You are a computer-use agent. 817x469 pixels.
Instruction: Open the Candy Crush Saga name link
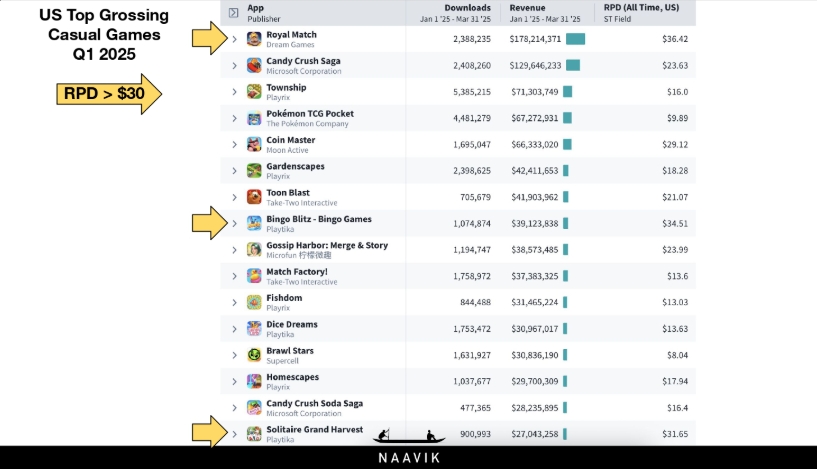coord(303,61)
